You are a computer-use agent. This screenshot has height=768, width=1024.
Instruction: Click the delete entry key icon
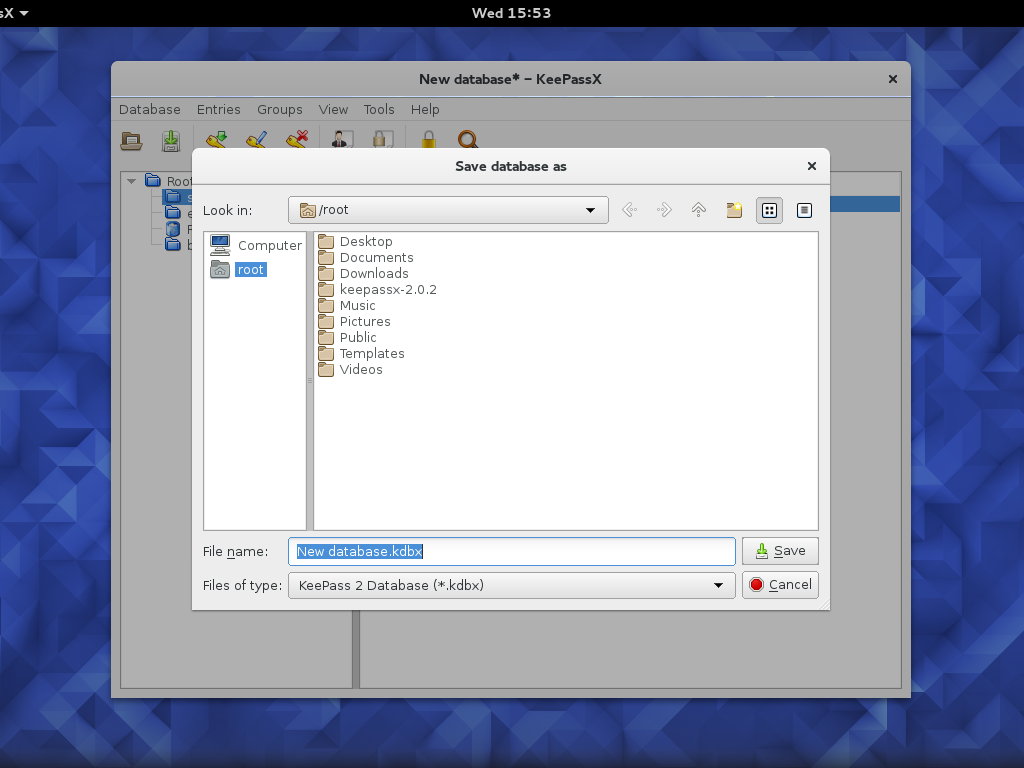(x=296, y=139)
